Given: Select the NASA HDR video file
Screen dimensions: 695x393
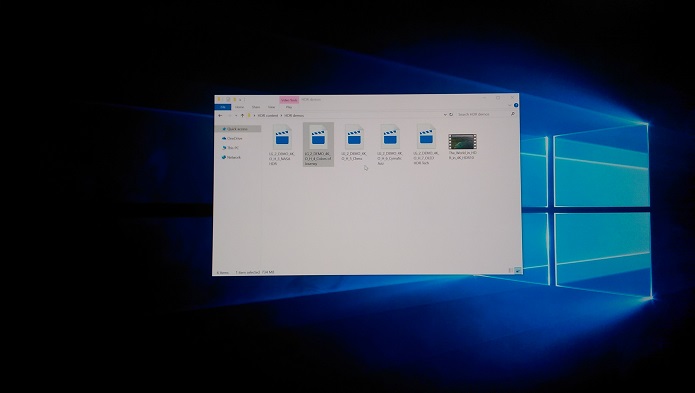Looking at the screenshot, I should point(282,145).
